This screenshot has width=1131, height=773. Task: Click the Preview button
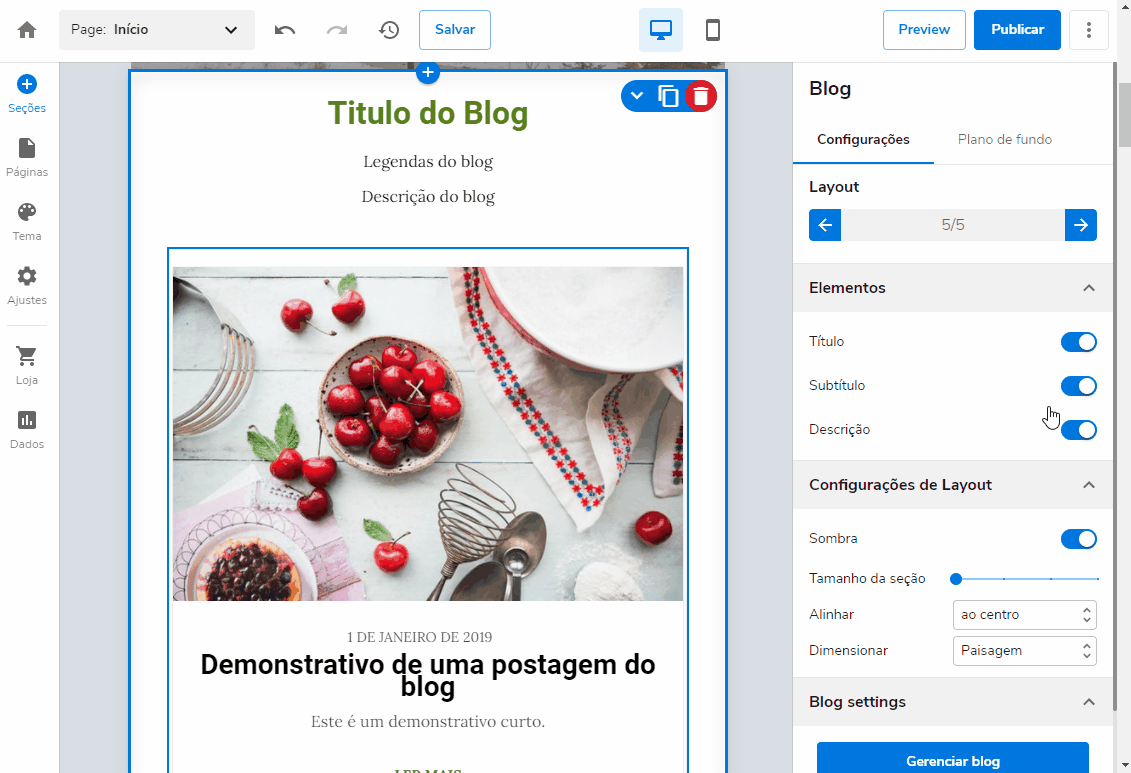point(924,30)
